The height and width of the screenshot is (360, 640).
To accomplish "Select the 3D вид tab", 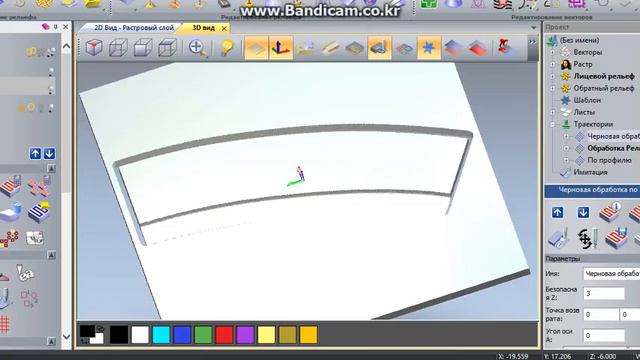I will point(203,28).
